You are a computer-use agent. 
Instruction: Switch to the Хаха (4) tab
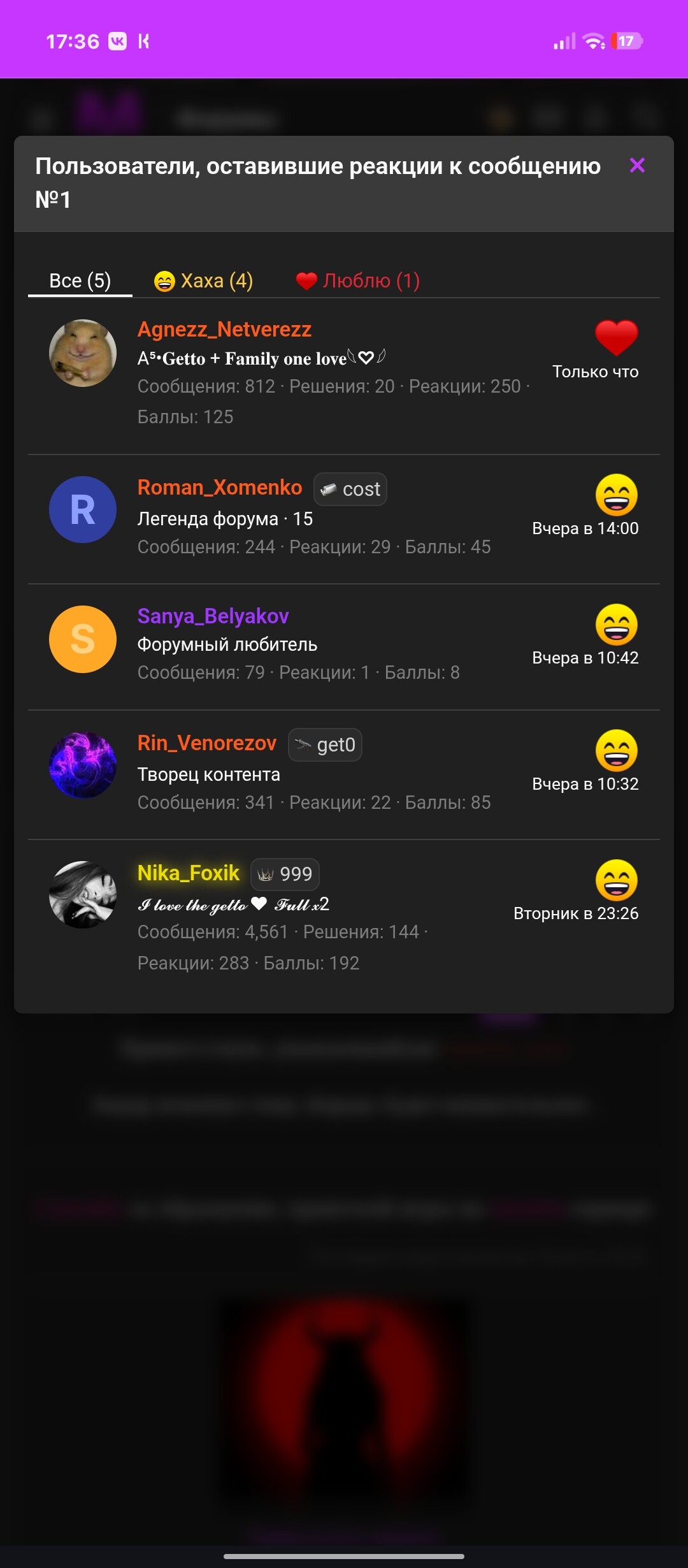click(x=203, y=280)
